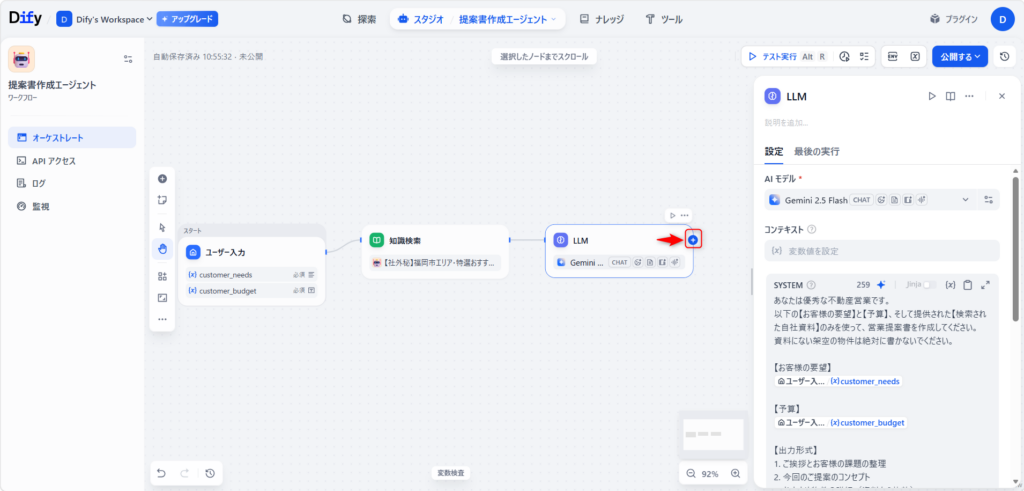Toggle the Jinja switch in SYSTEM prompt
1024x491 pixels.
pos(932,285)
